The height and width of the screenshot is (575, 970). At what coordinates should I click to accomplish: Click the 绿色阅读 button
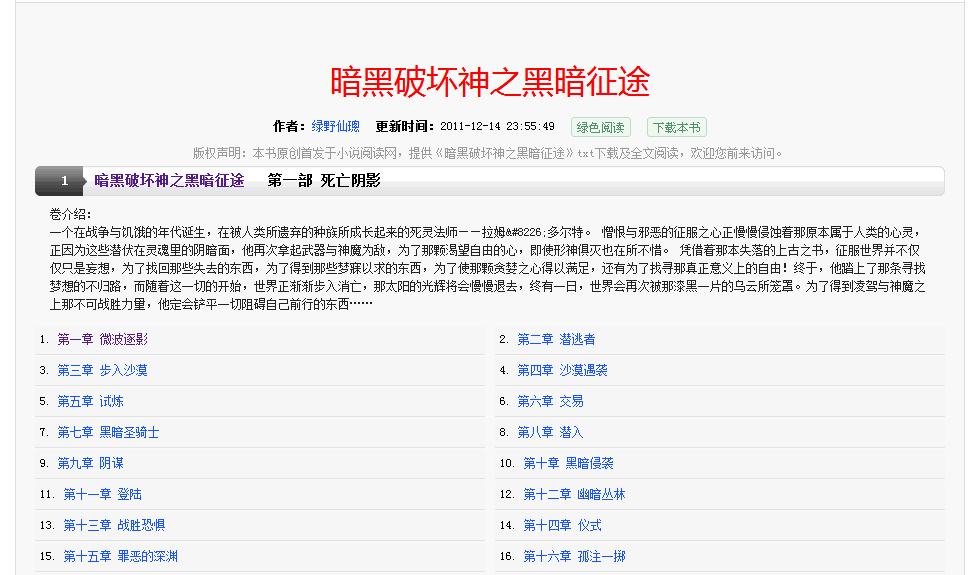(x=600, y=127)
